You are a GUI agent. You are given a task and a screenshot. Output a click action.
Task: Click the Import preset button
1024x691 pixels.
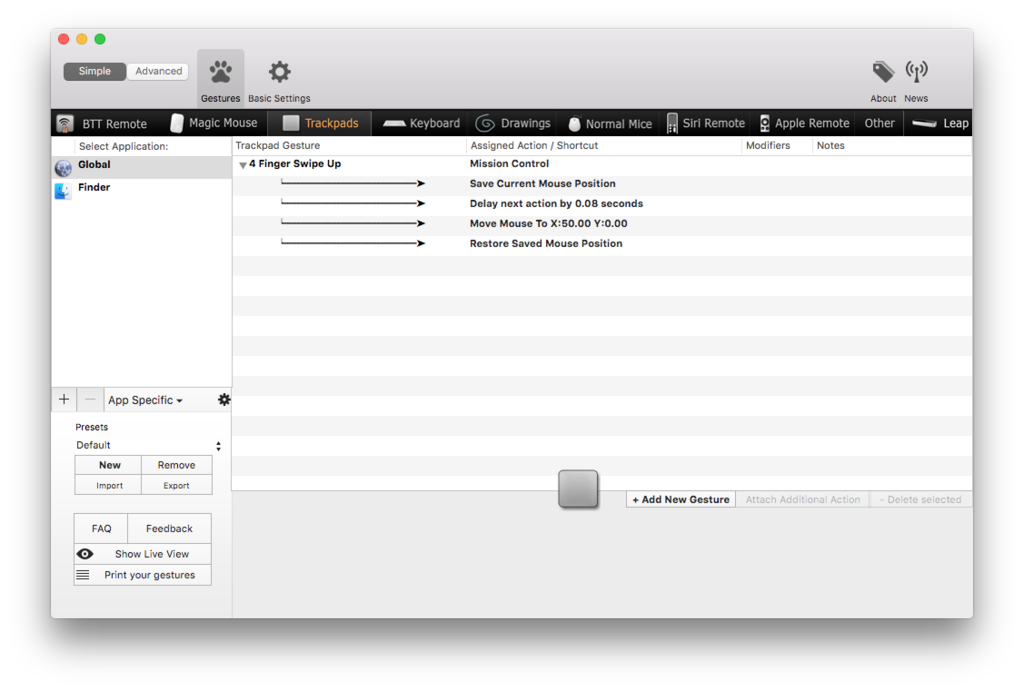click(x=109, y=485)
